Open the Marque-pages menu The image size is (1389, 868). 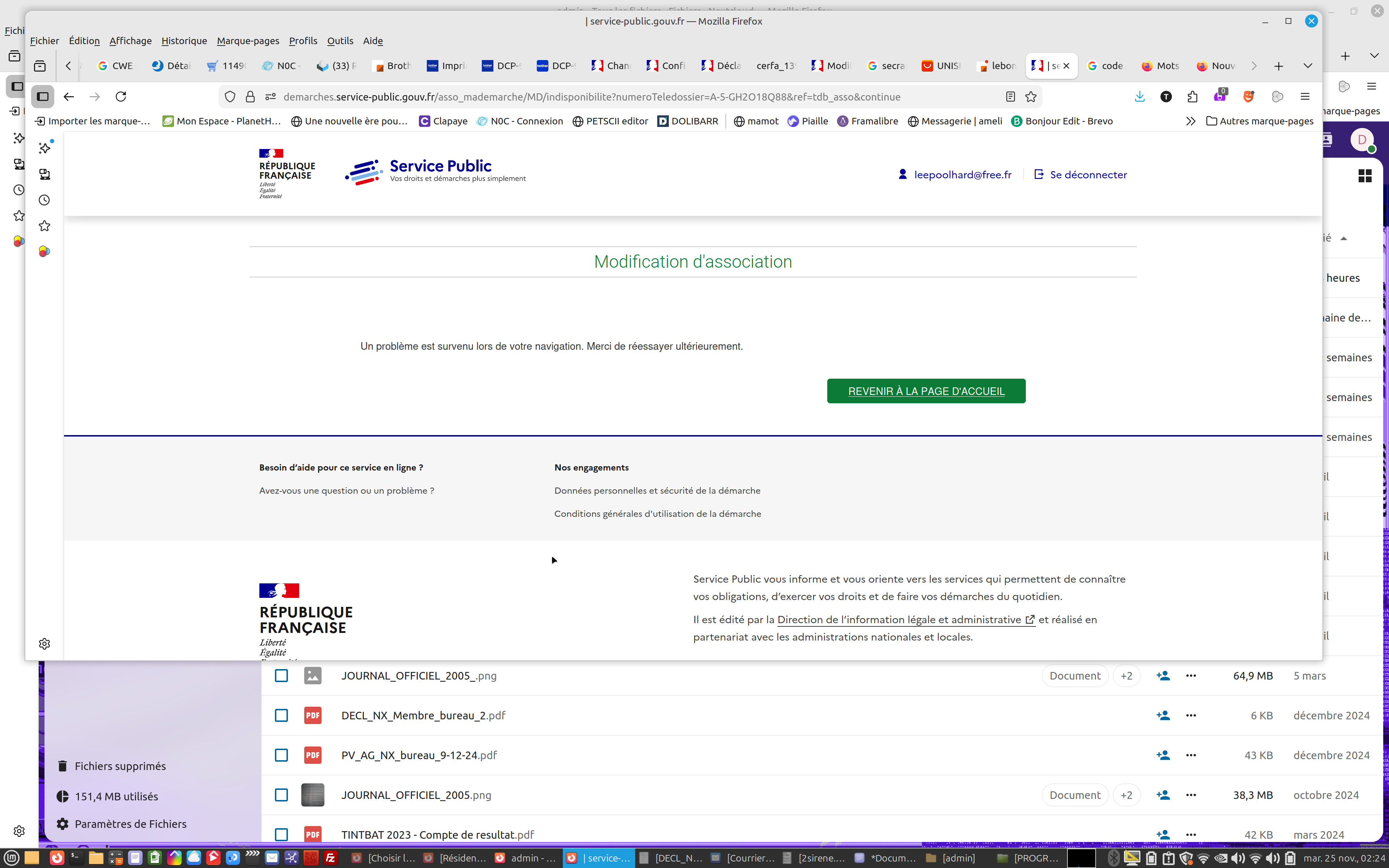pyautogui.click(x=247, y=41)
